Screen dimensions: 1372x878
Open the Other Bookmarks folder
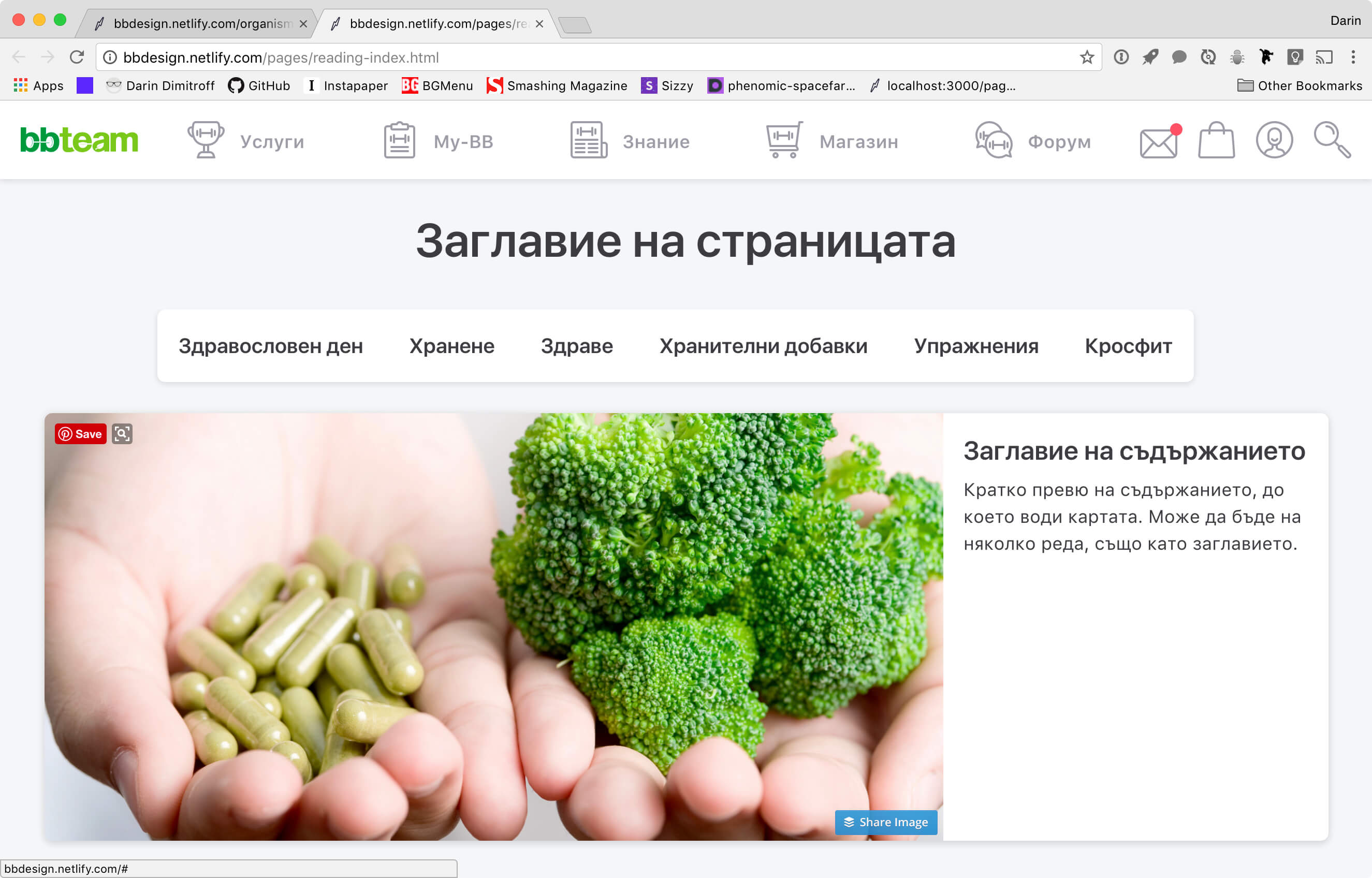point(1300,85)
